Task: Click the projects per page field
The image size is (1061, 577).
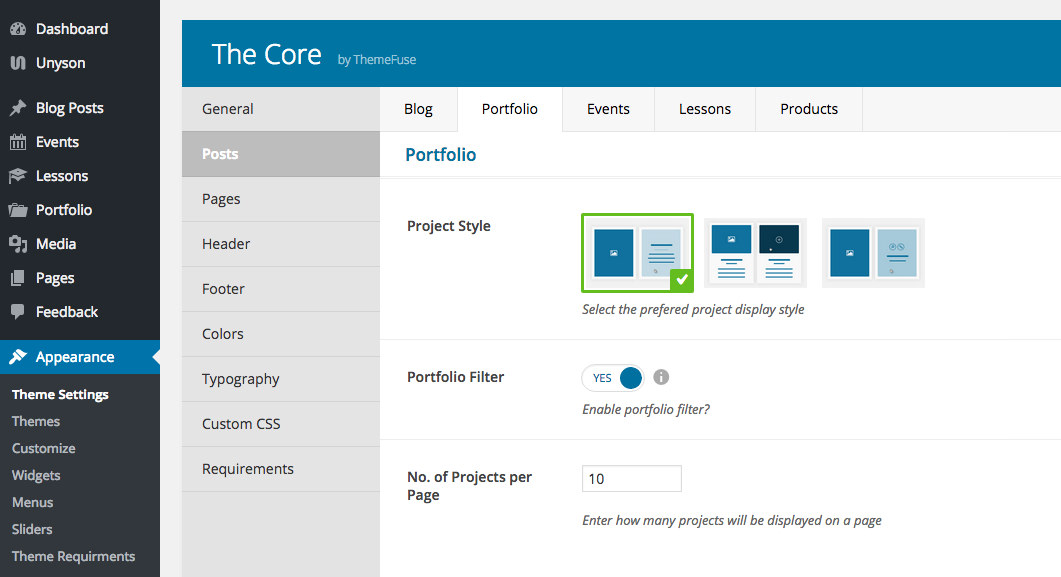Action: [x=631, y=479]
